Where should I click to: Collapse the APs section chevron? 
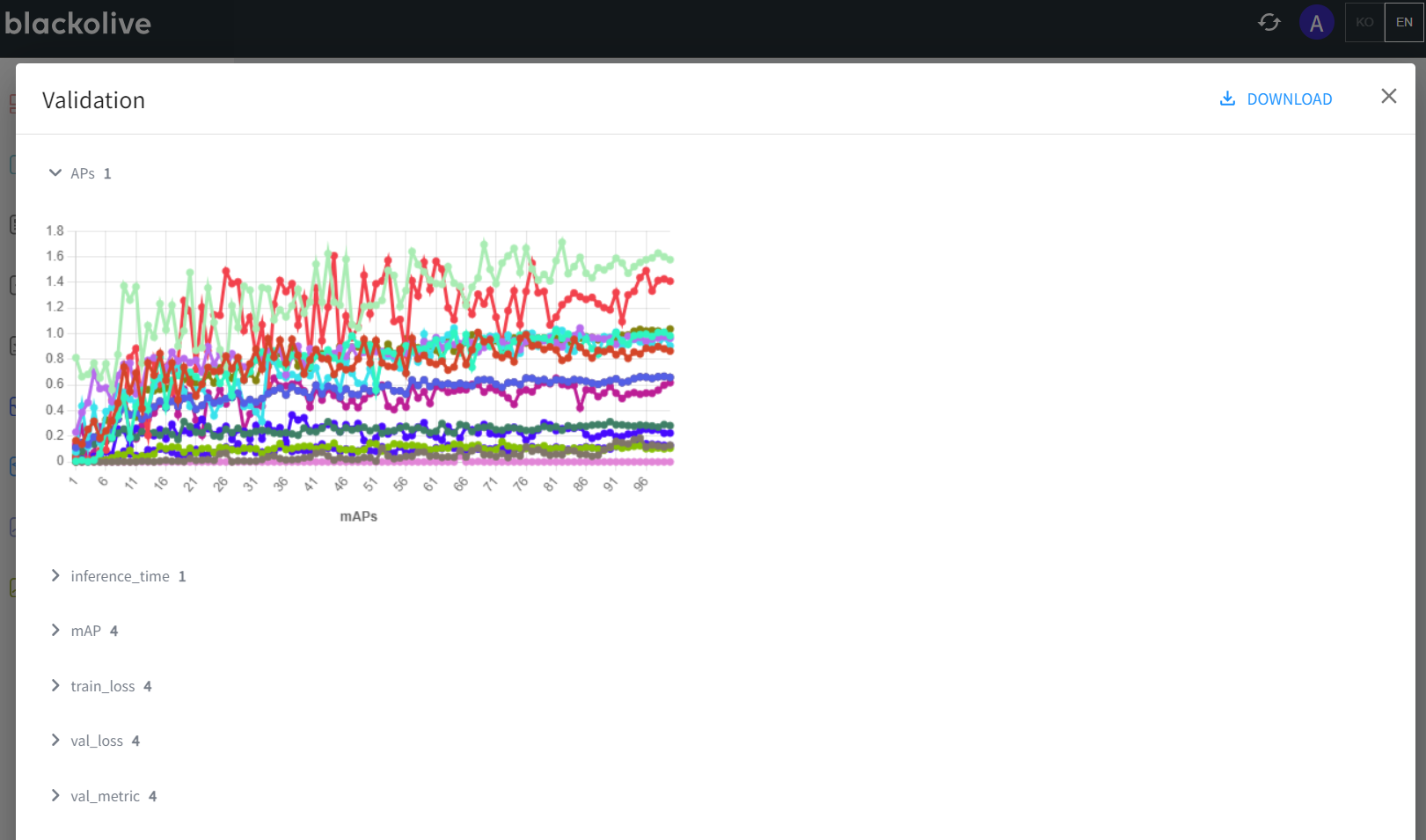55,173
